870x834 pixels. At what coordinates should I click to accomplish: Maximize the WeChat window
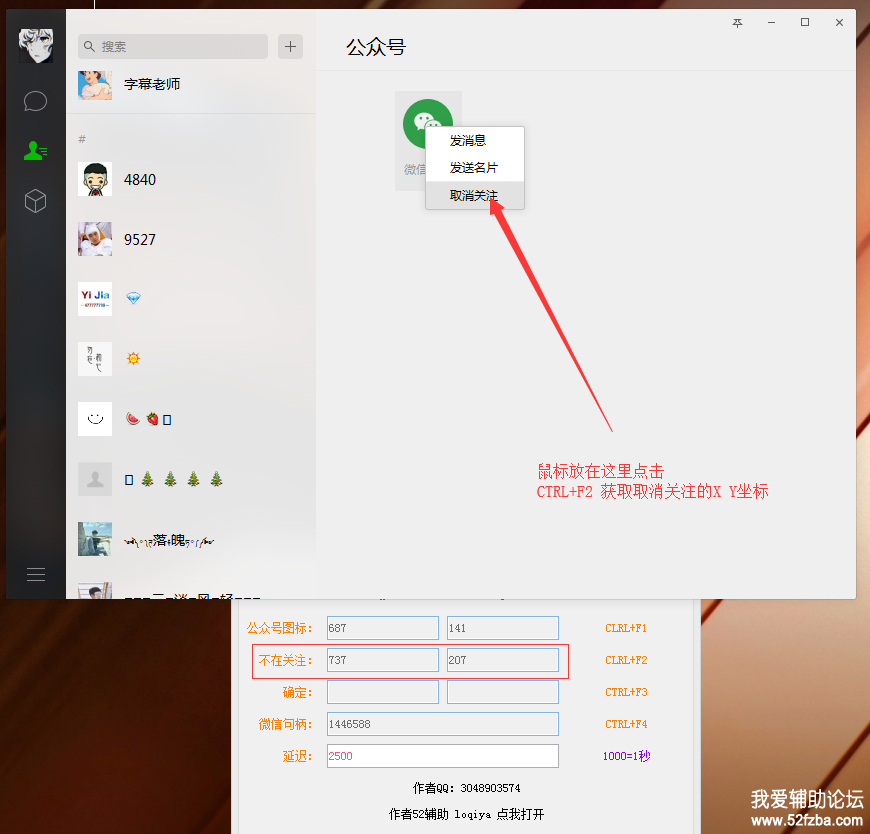click(x=805, y=22)
